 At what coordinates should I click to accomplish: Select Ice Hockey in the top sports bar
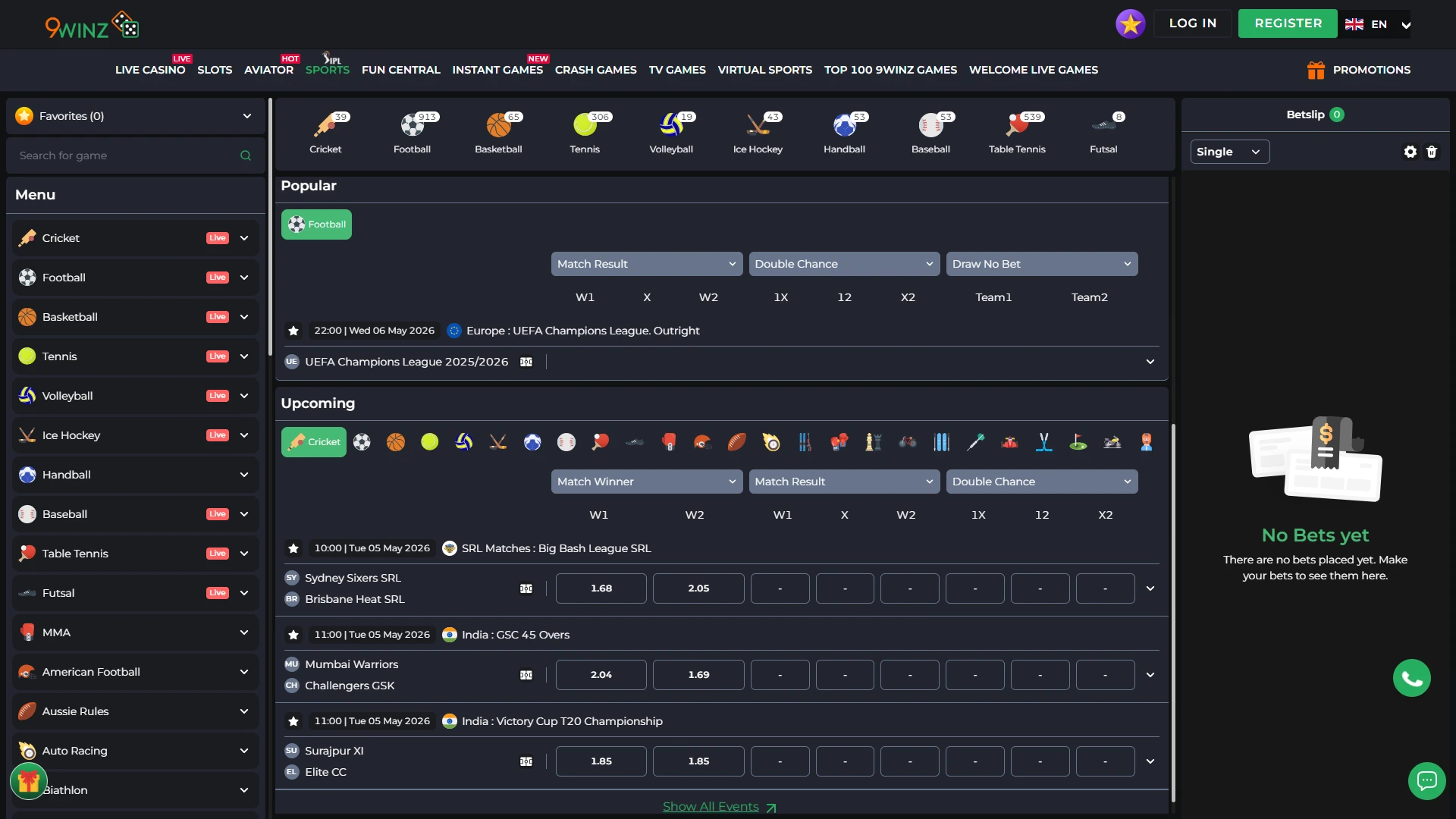758,133
